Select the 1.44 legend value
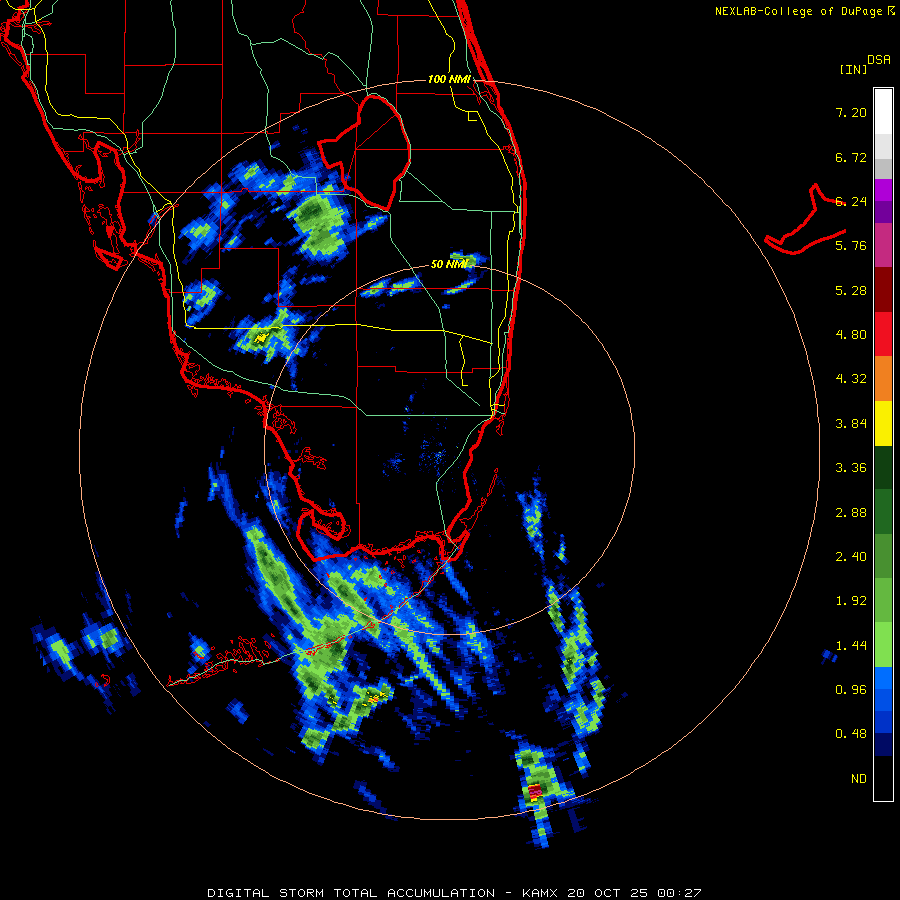Image resolution: width=900 pixels, height=900 pixels. click(x=851, y=646)
